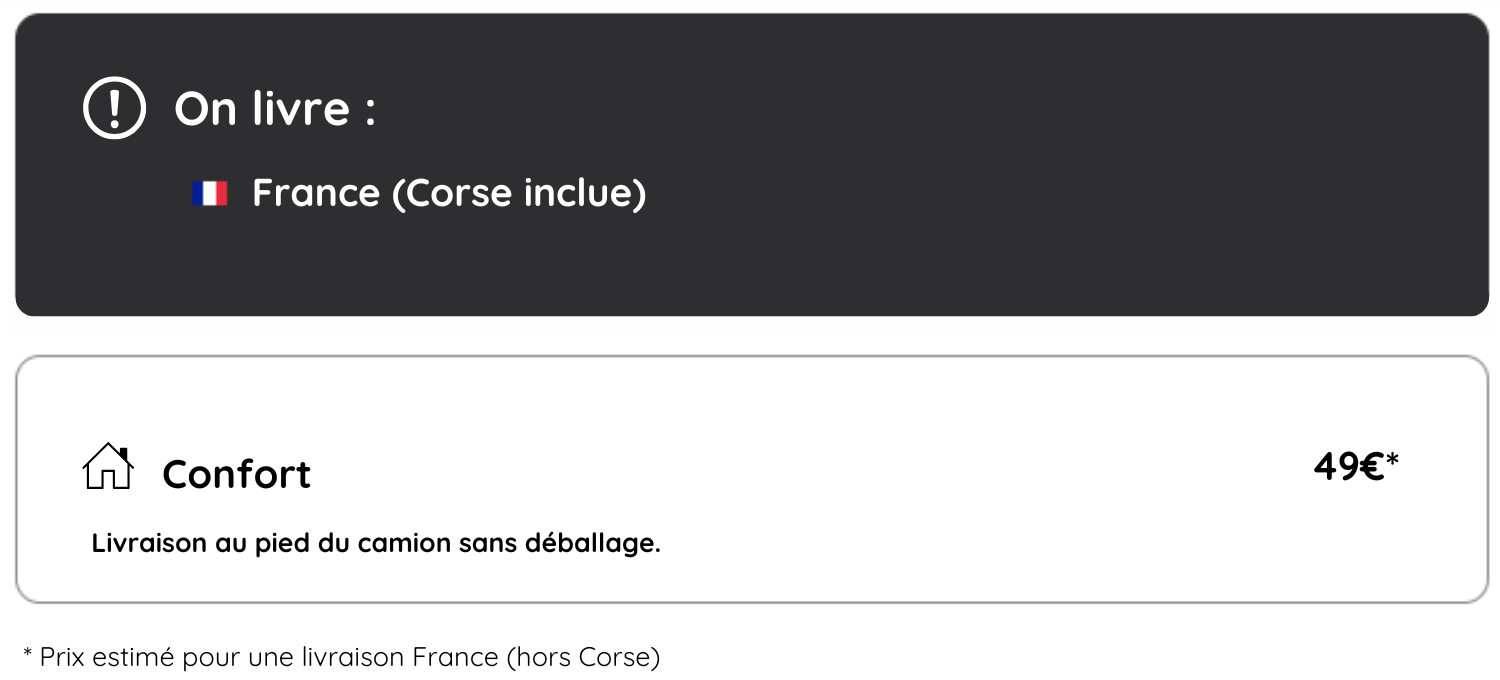This screenshot has width=1500, height=680.
Task: Click the 49€ price label
Action: pyautogui.click(x=1349, y=466)
